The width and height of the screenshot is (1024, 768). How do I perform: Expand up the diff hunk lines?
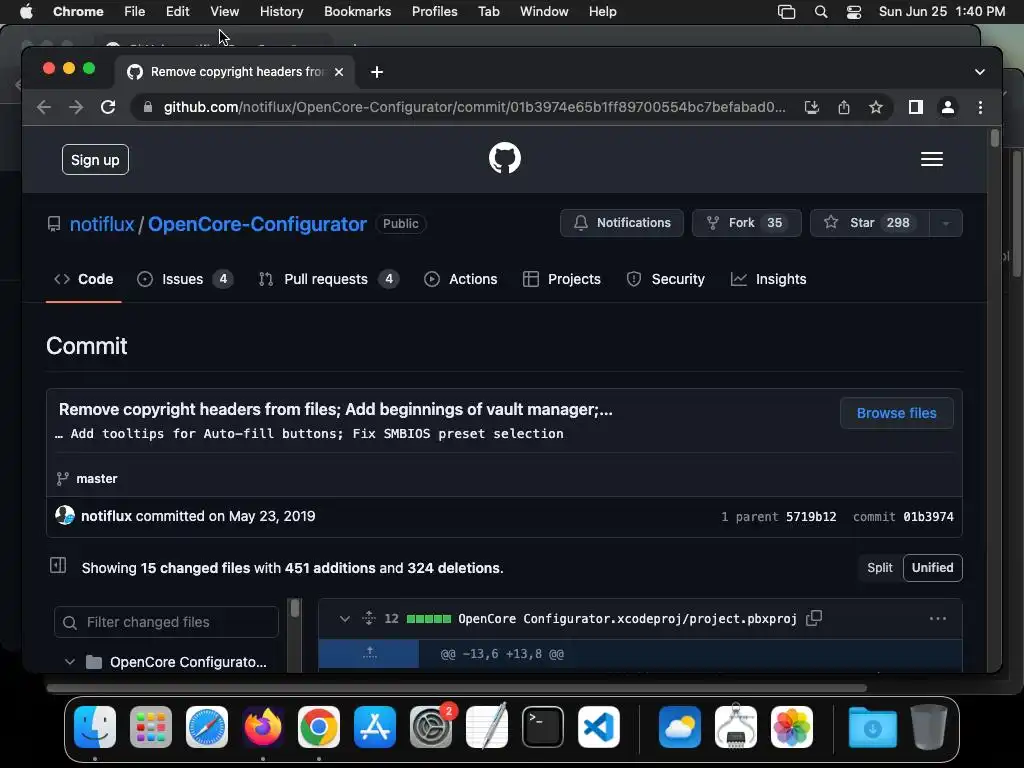(369, 653)
